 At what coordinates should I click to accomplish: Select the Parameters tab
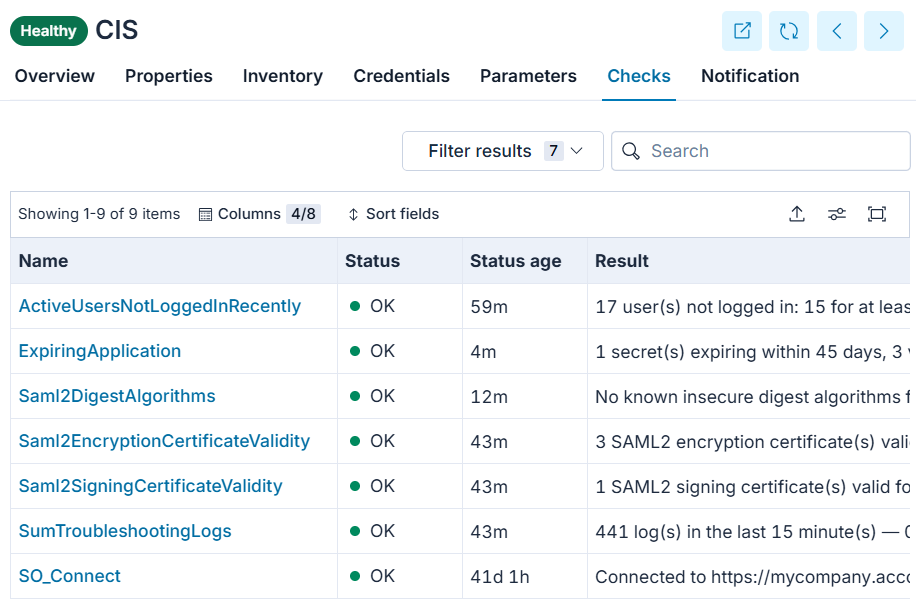point(528,76)
